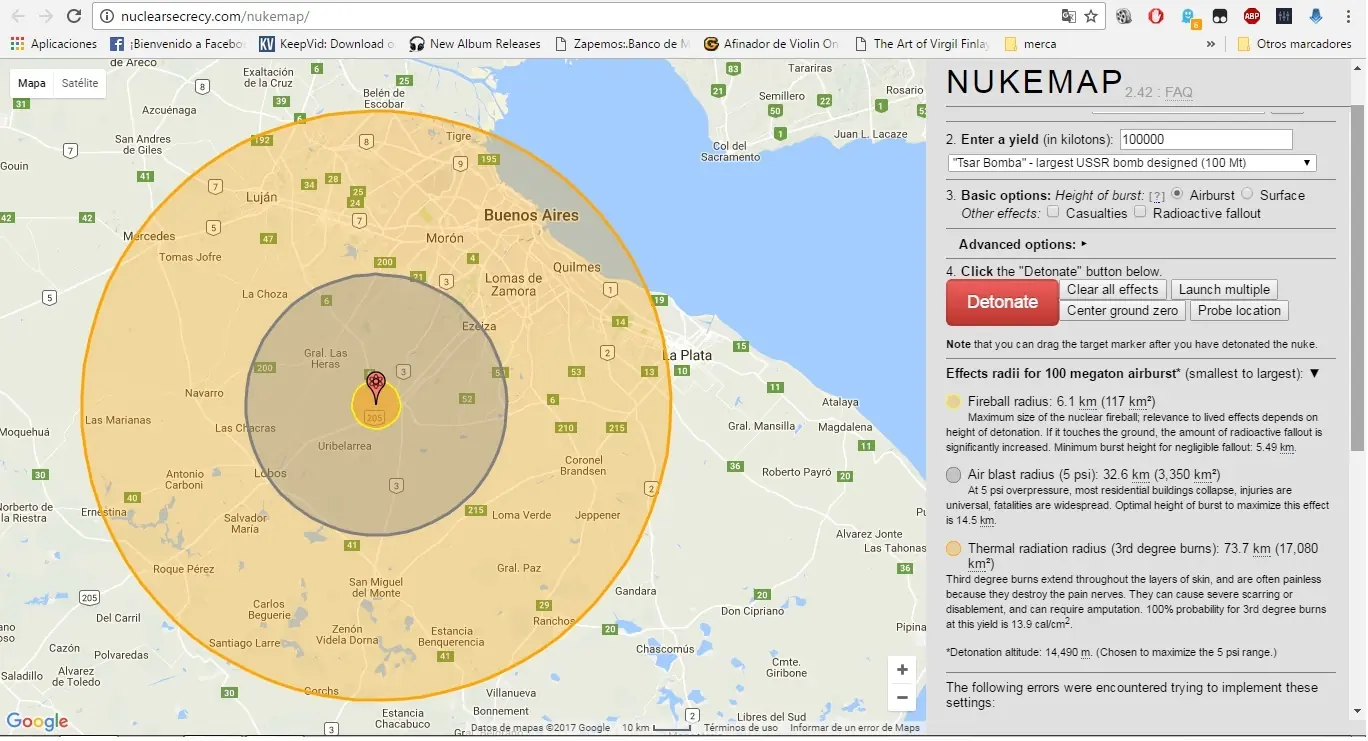
Task: Click the red ground zero target marker
Action: pos(376,385)
